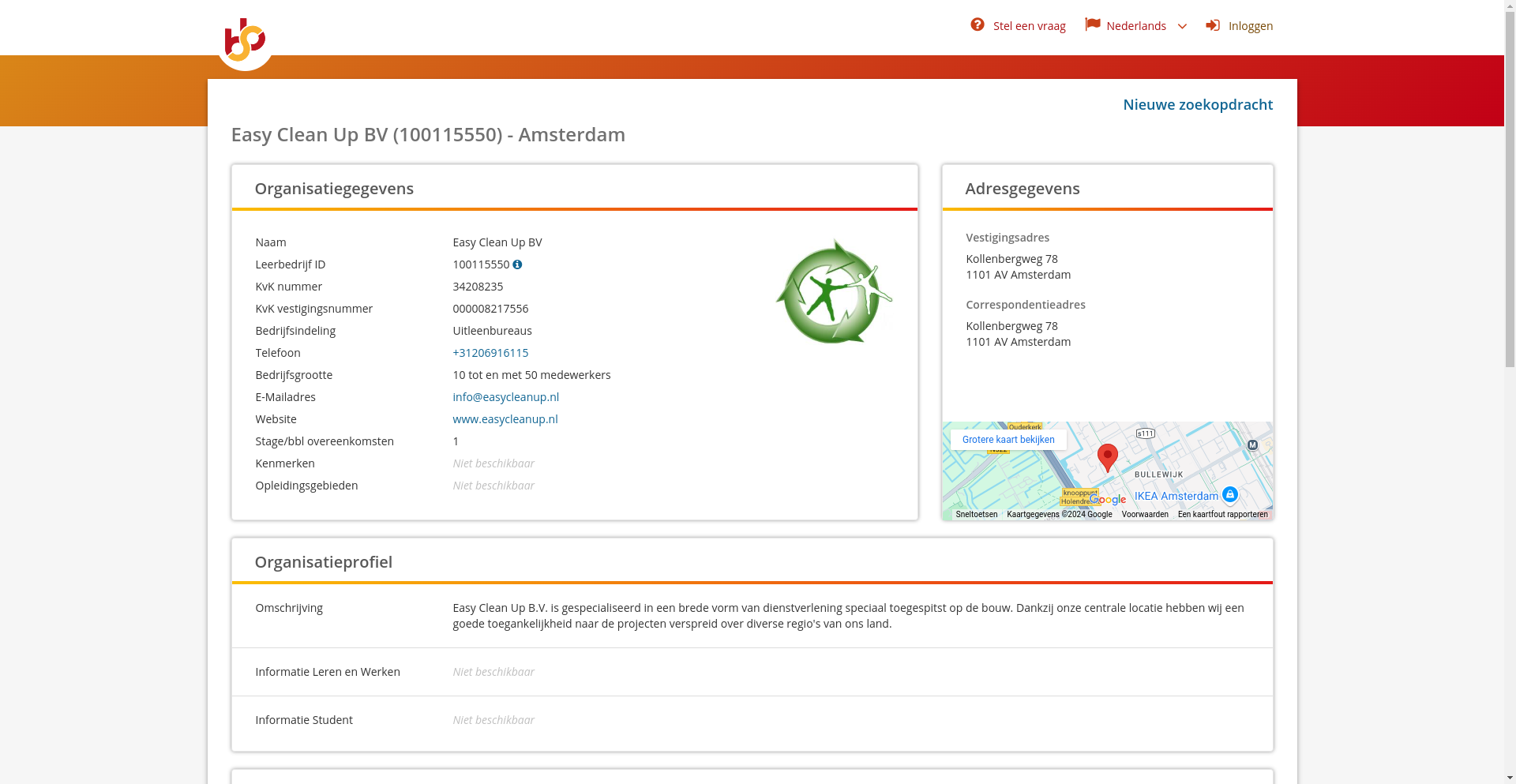Click the Adresgegevens section heading
The width and height of the screenshot is (1516, 784).
point(1023,189)
